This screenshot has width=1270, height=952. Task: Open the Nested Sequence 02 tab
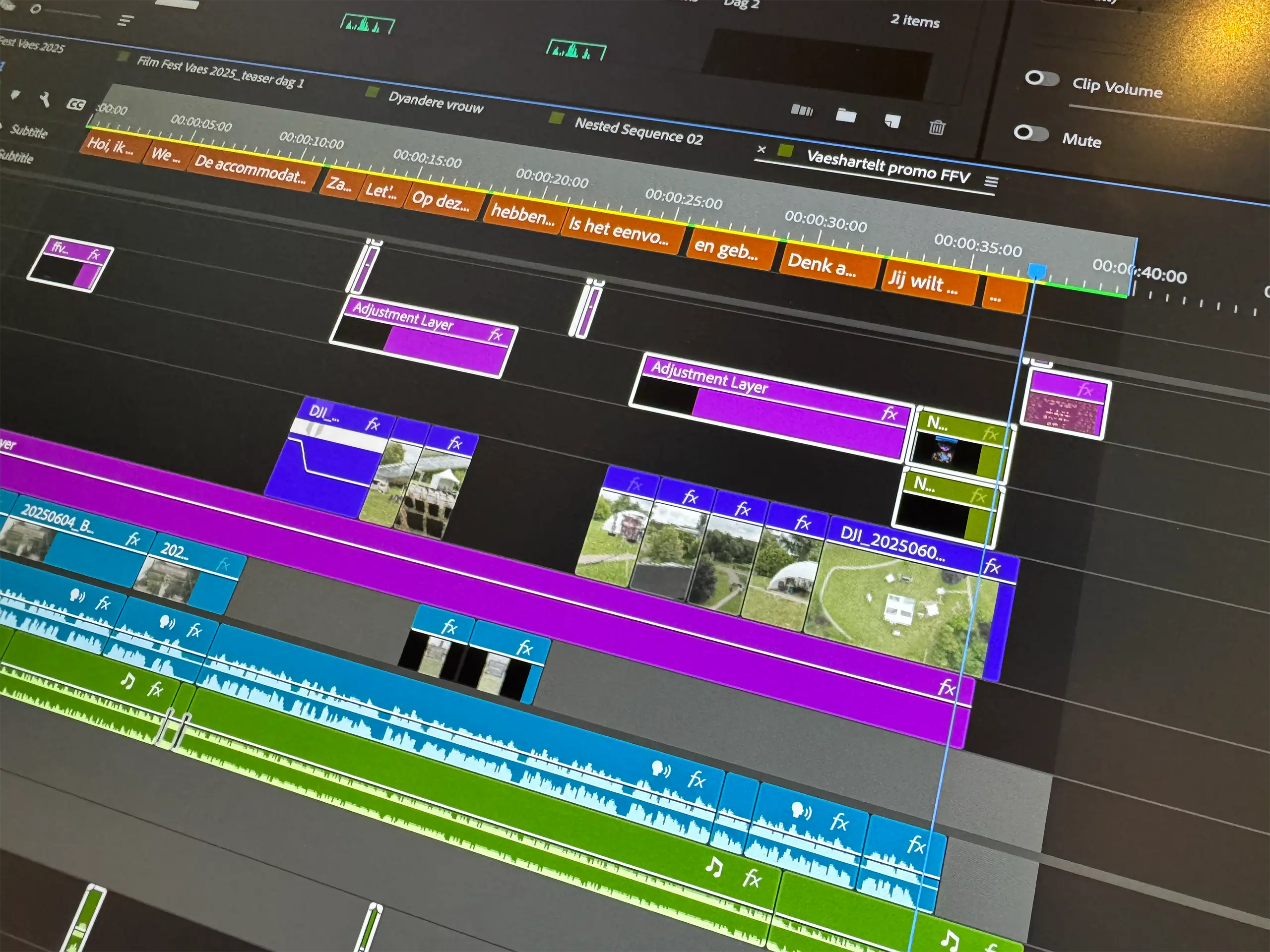(x=638, y=131)
